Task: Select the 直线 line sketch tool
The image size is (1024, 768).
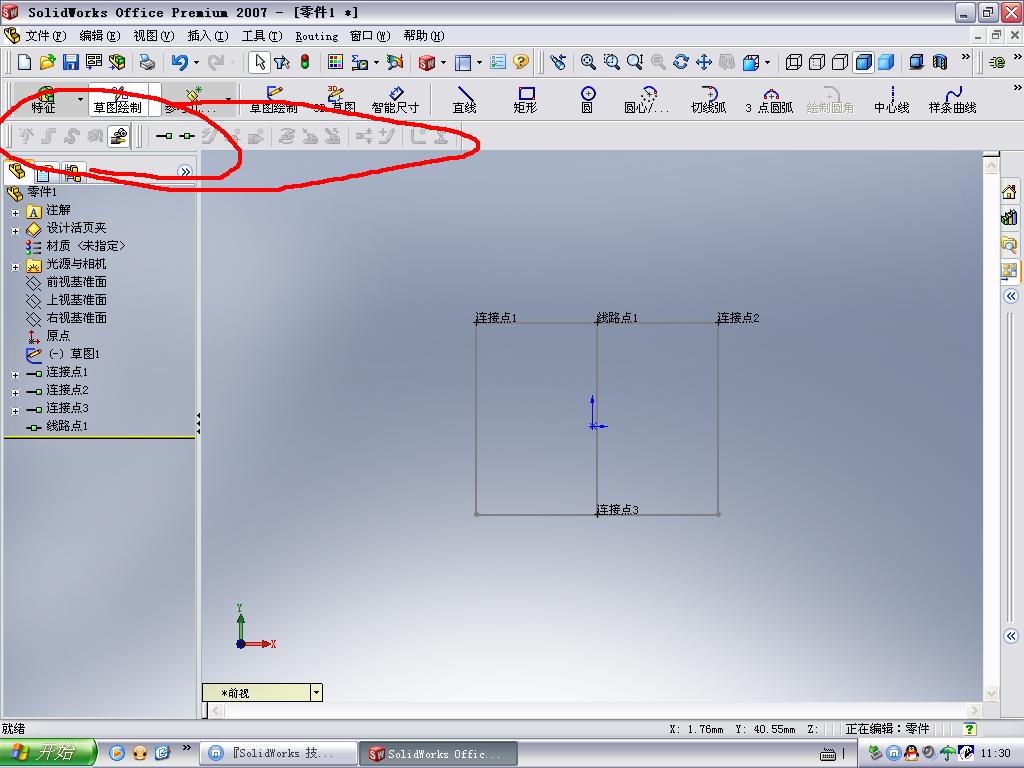Action: 464,99
